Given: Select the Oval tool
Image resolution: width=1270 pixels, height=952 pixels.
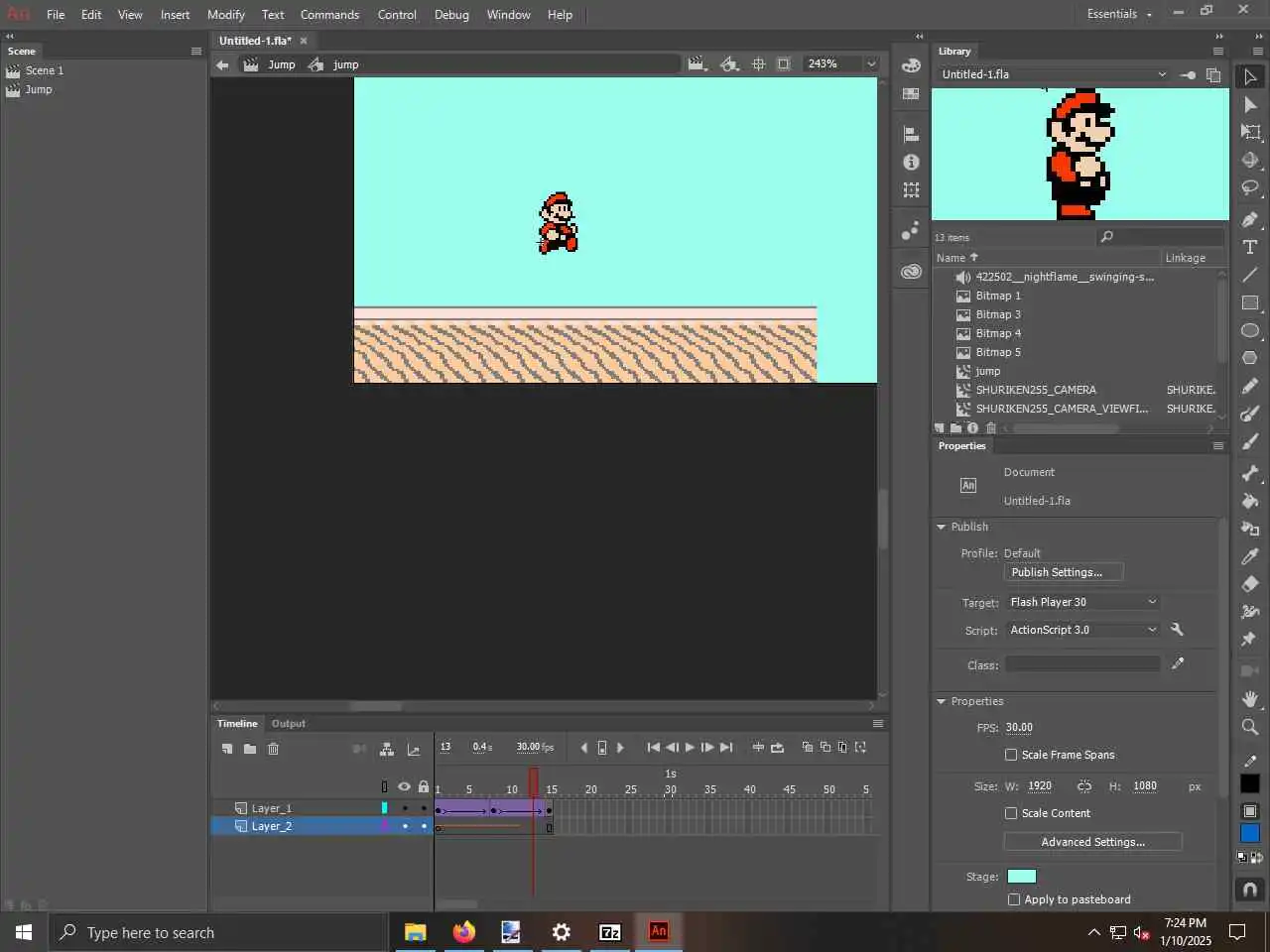Looking at the screenshot, I should tap(1250, 330).
